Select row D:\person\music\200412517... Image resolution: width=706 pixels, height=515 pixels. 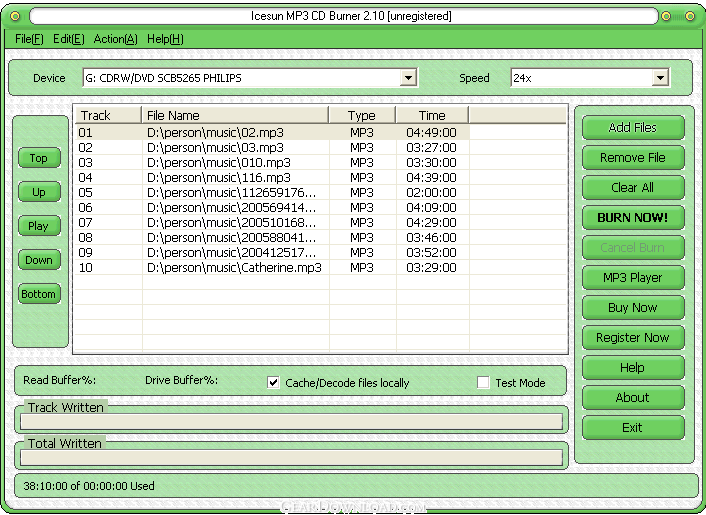click(272, 253)
